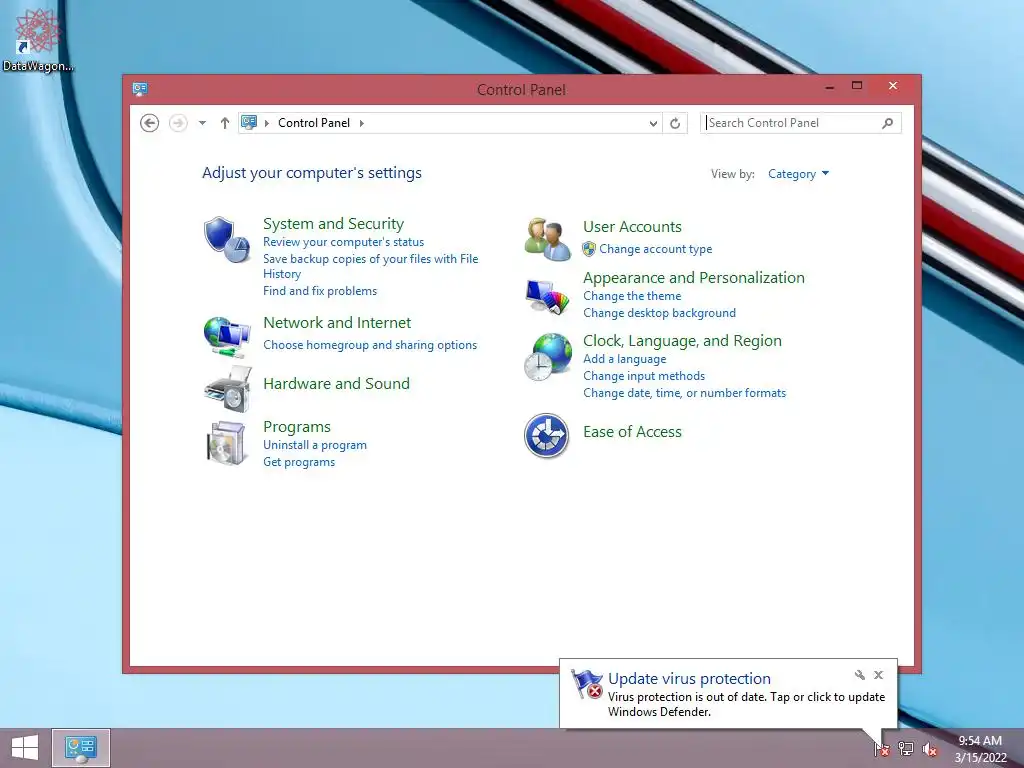Image resolution: width=1024 pixels, height=768 pixels.
Task: Click the Forward arrow navigation button
Action: (x=178, y=123)
